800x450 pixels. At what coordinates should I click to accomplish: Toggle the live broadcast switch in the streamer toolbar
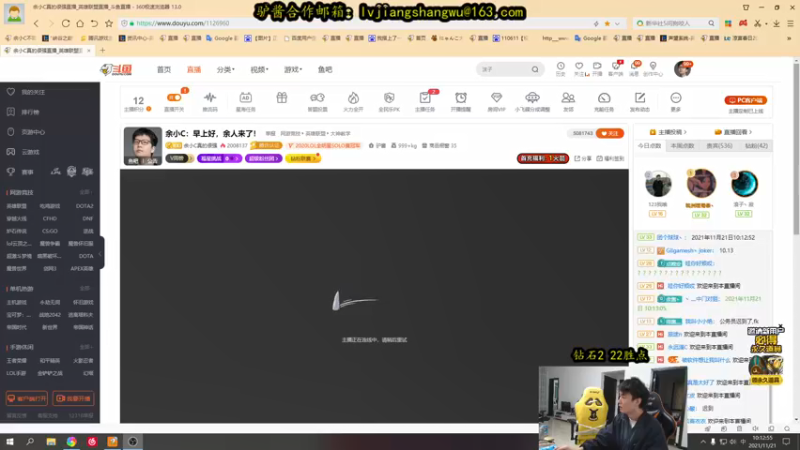(x=174, y=98)
